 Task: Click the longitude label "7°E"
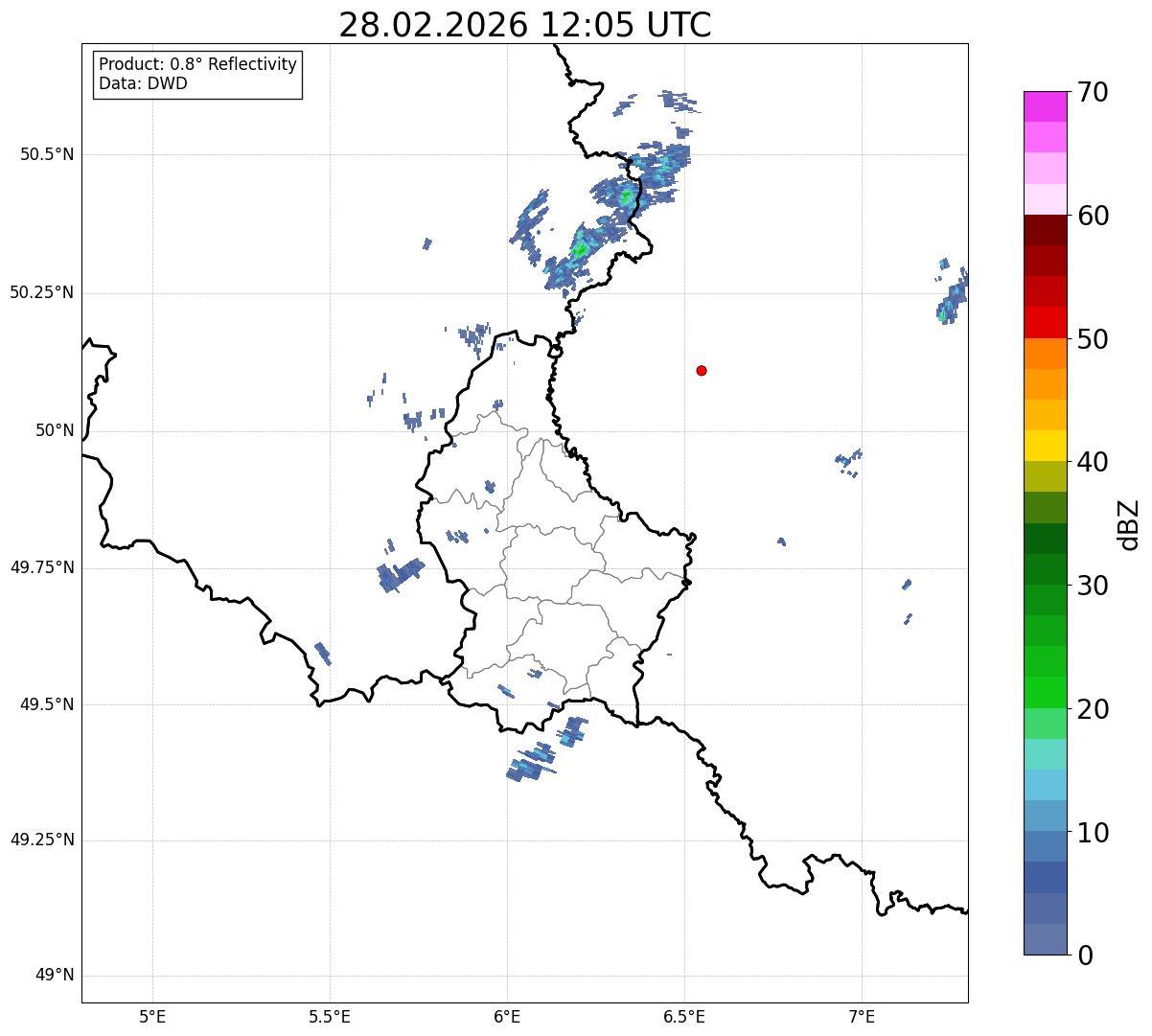862,1017
